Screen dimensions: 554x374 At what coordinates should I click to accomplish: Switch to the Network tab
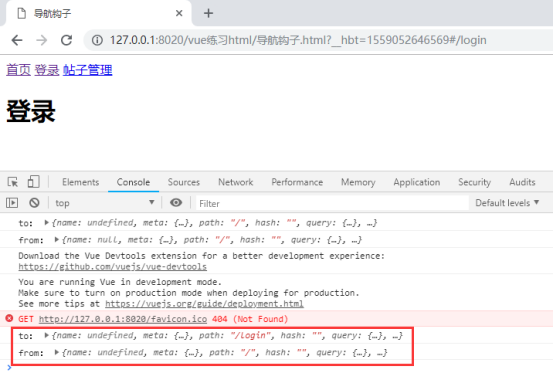coord(236,182)
